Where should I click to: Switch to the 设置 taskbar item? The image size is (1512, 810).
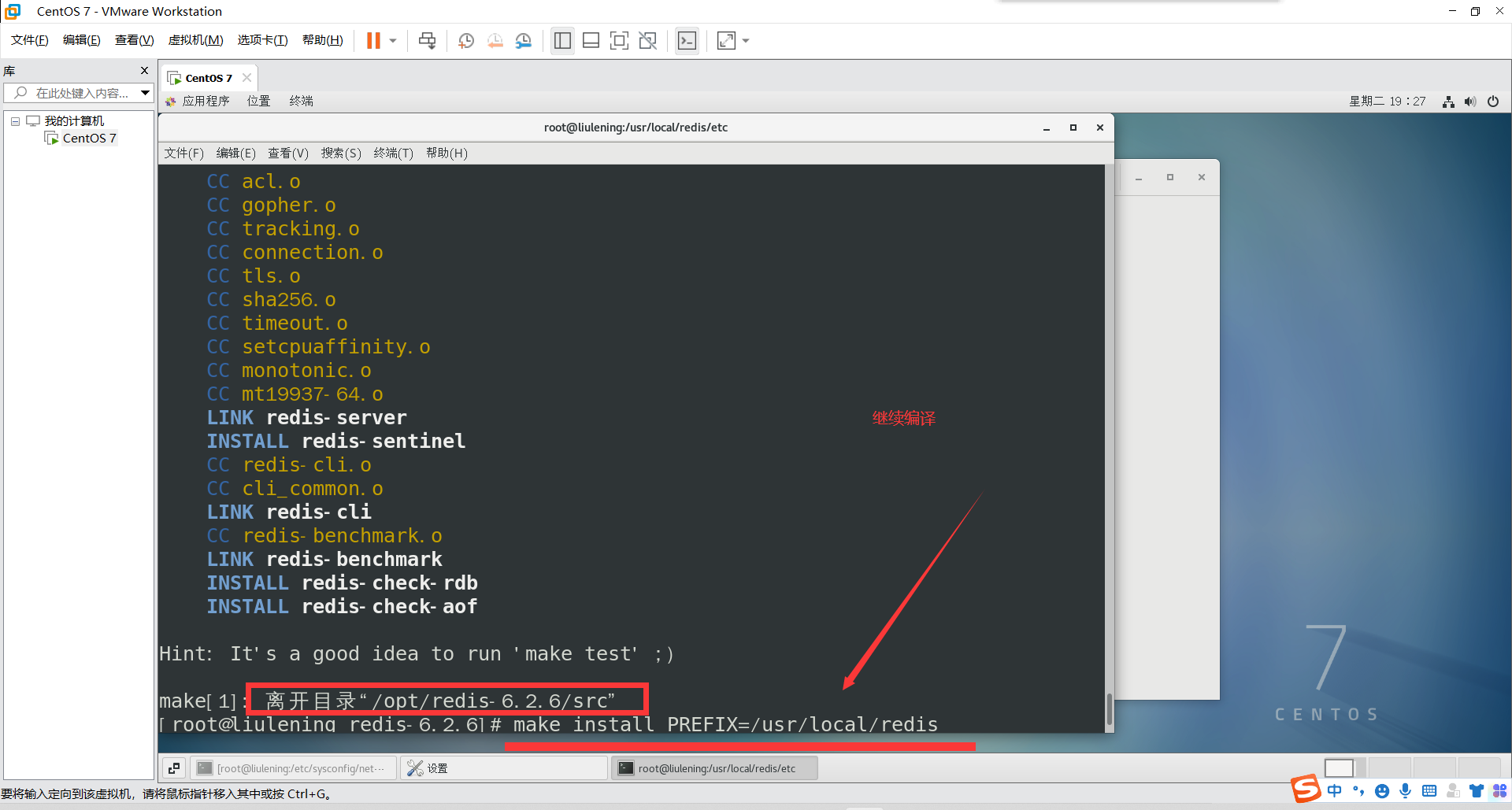[x=504, y=768]
